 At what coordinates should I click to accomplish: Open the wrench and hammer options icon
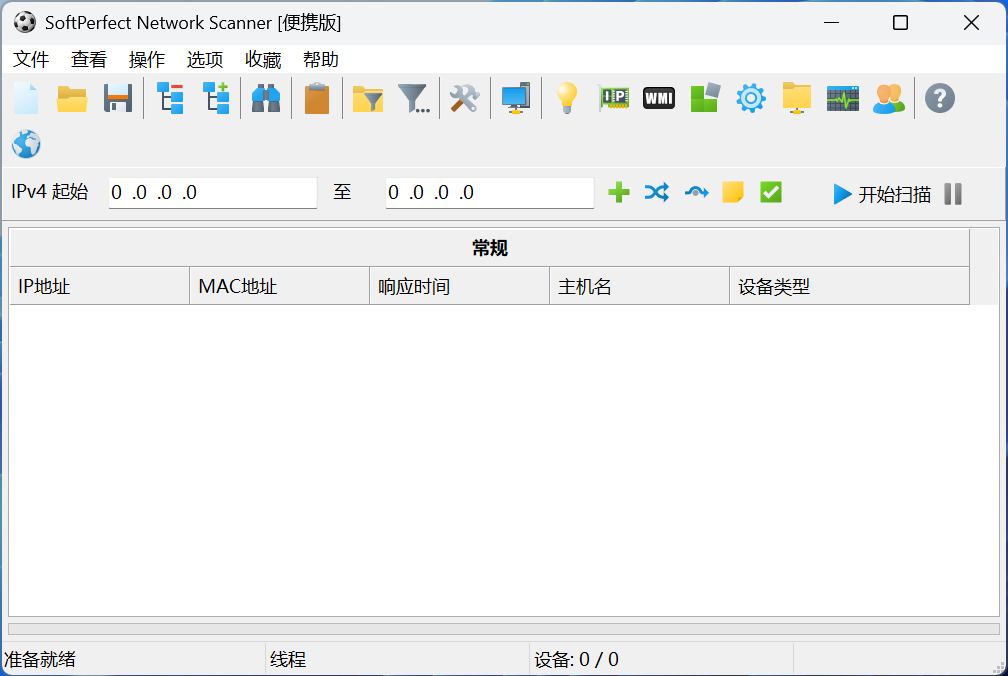[x=464, y=98]
